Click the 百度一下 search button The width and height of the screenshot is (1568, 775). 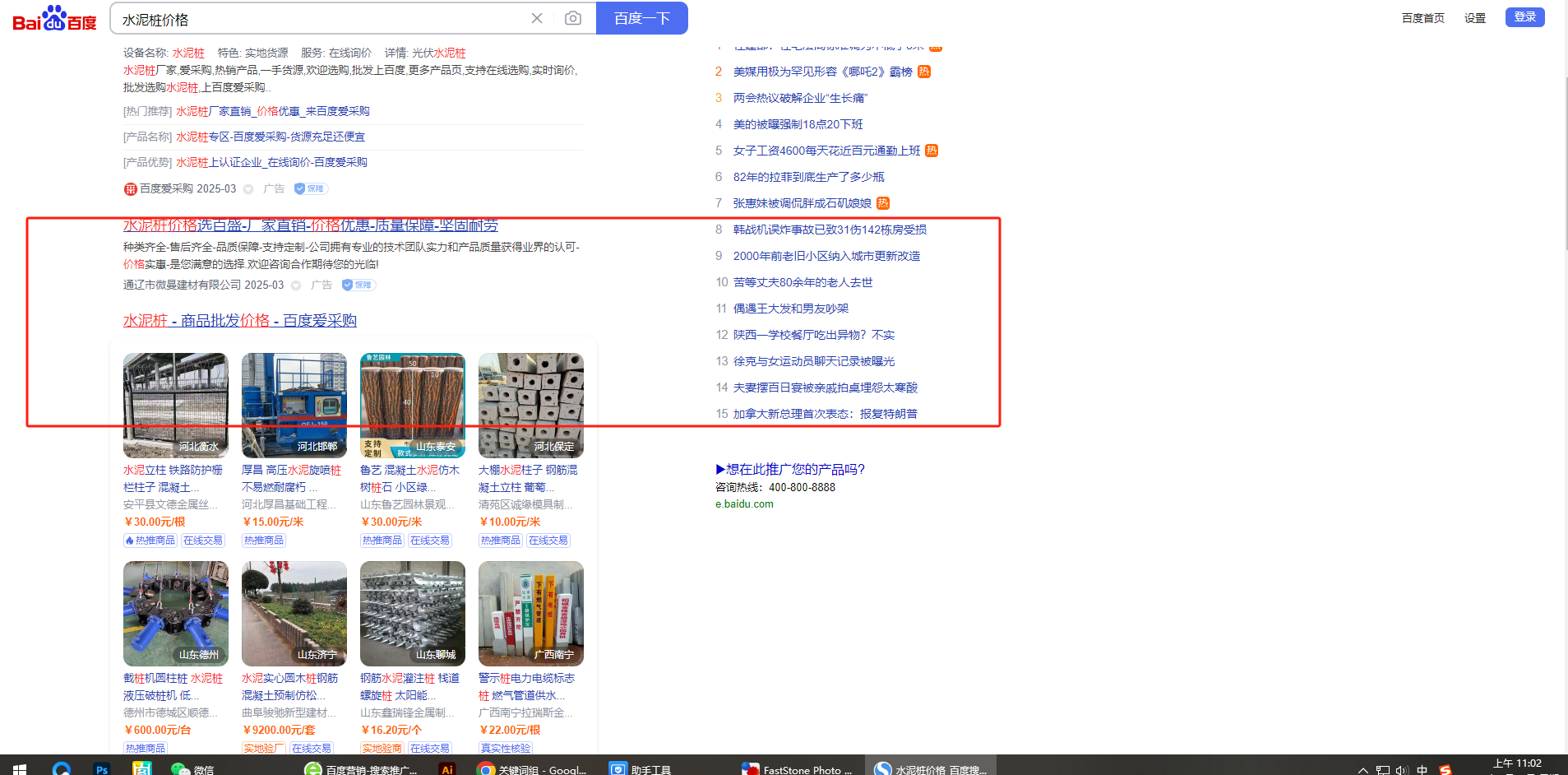coord(642,18)
